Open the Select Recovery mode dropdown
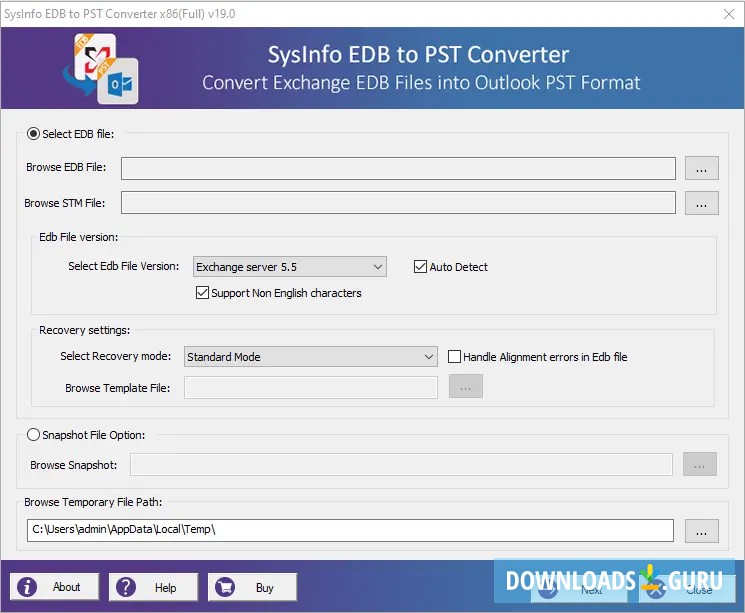The height and width of the screenshot is (613, 745). point(311,356)
